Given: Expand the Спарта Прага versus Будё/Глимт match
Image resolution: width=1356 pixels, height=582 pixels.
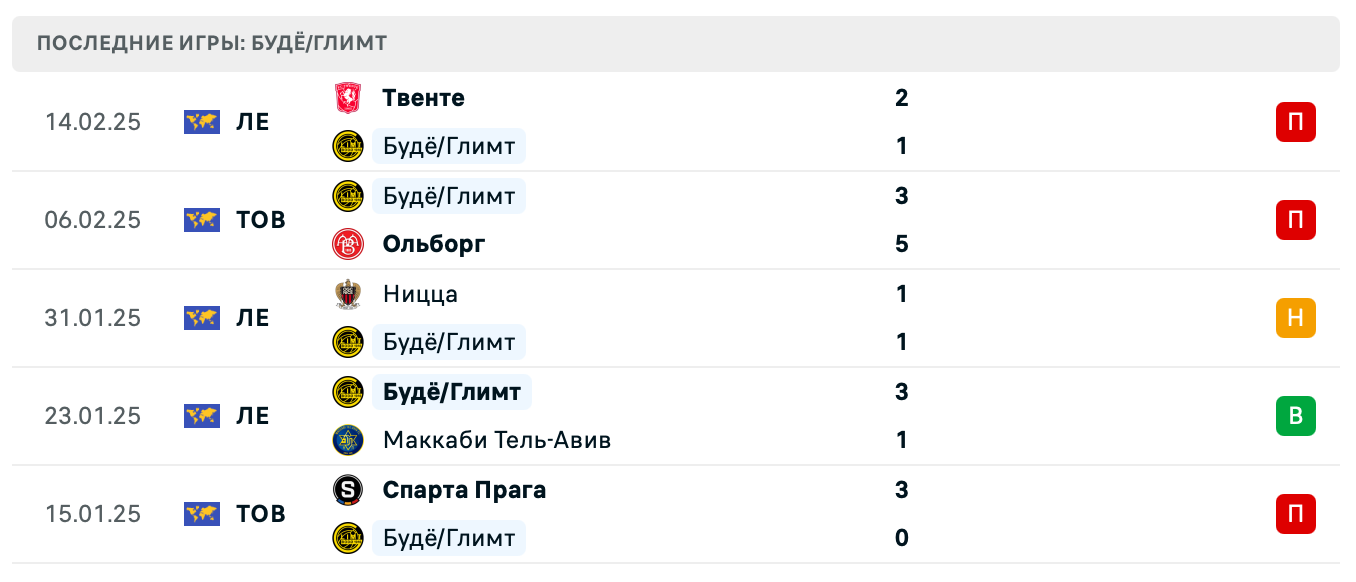Looking at the screenshot, I should click(x=678, y=514).
